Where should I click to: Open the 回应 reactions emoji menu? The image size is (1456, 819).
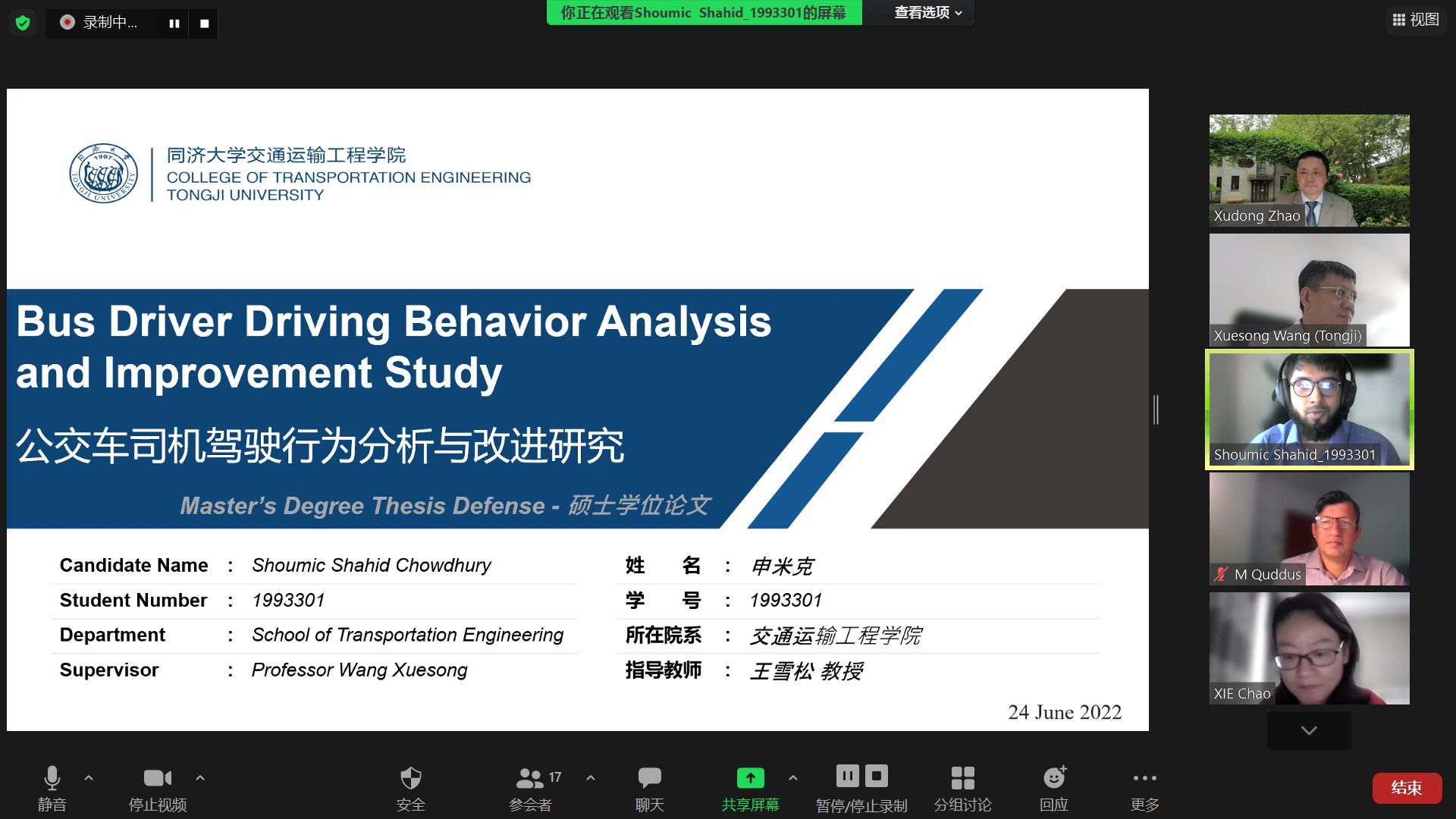[1053, 787]
